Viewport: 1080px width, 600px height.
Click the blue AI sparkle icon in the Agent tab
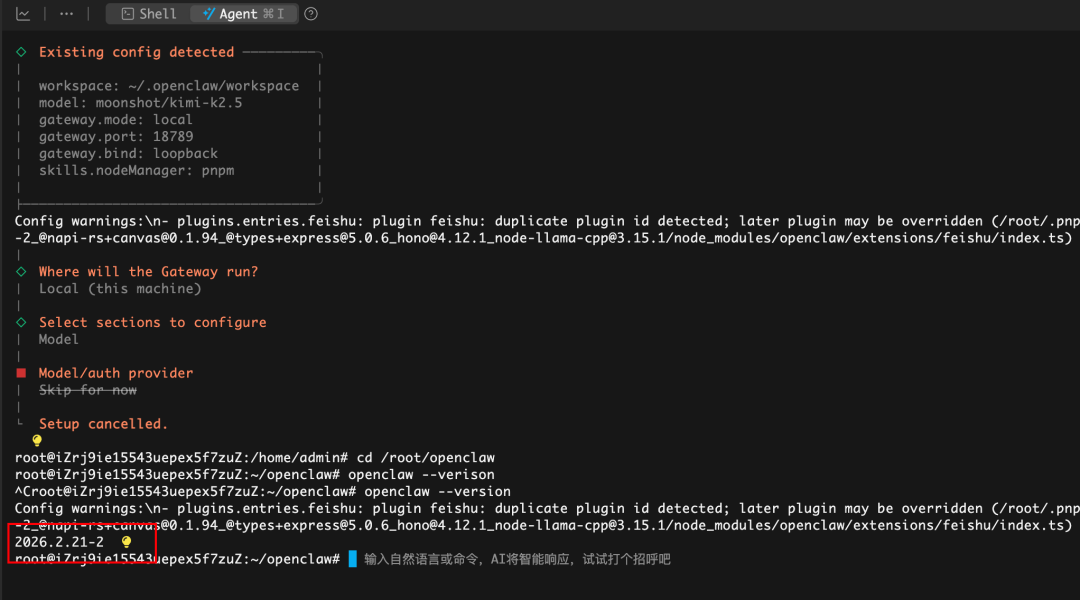click(207, 13)
